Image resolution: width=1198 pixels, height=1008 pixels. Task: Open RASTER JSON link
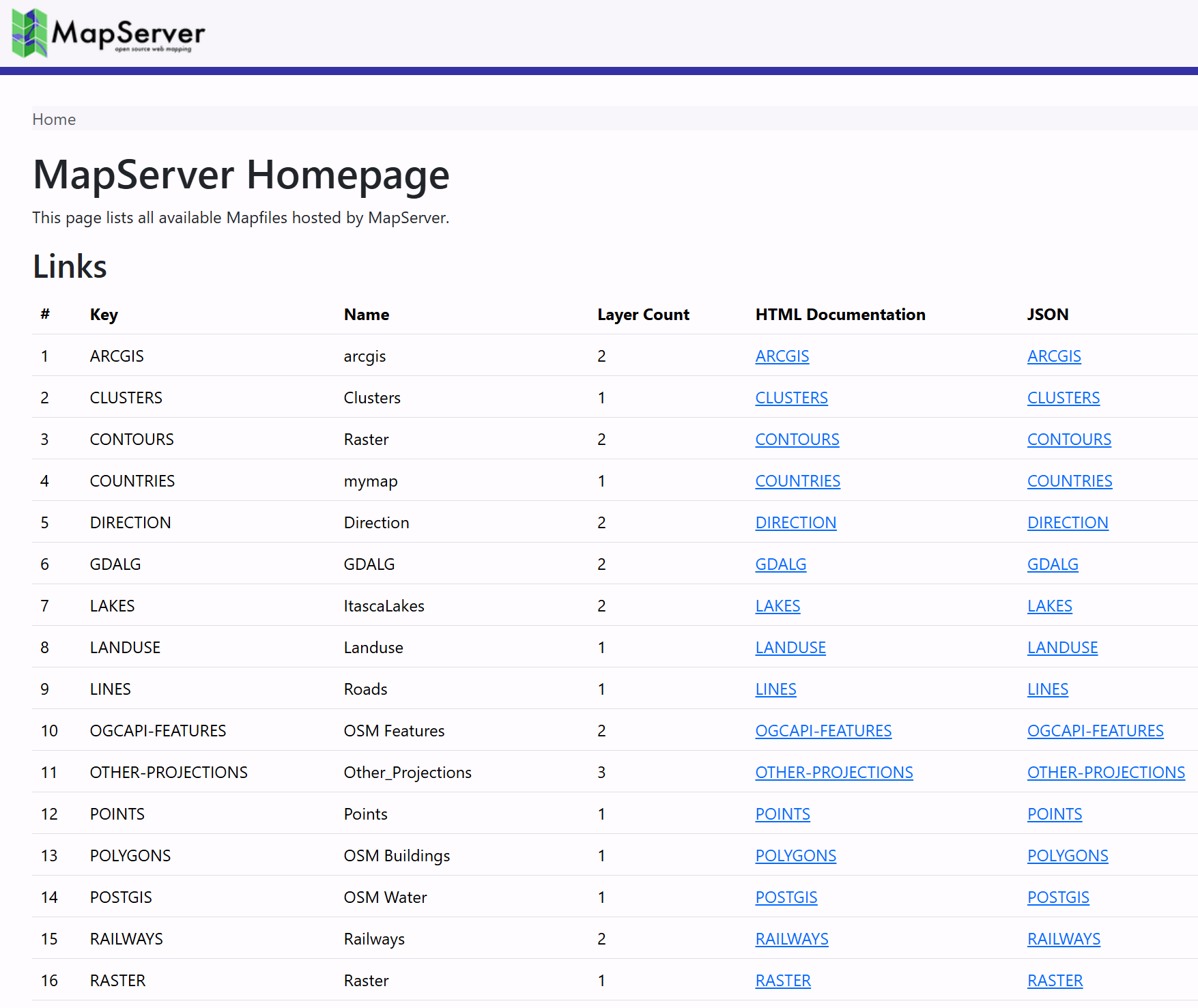pos(1055,981)
